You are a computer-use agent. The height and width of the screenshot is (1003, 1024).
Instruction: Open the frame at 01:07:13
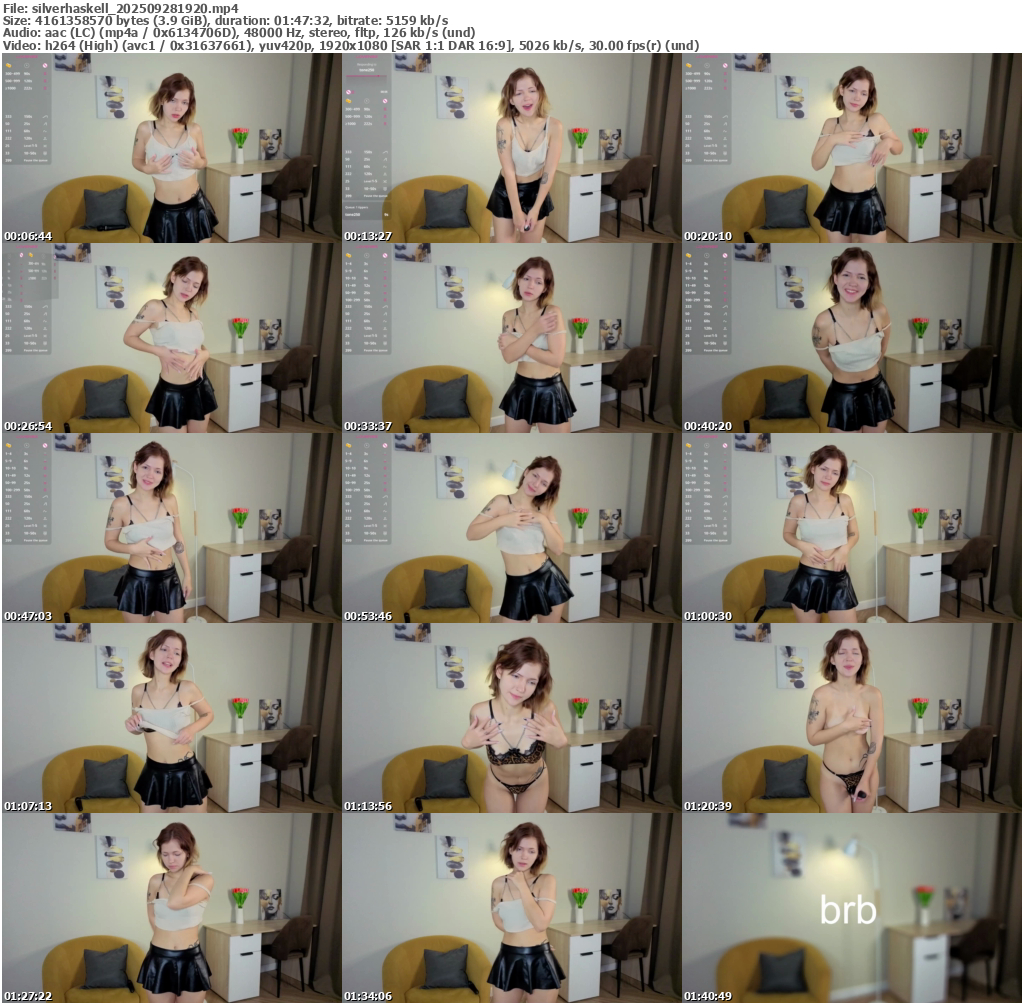pyautogui.click(x=171, y=718)
